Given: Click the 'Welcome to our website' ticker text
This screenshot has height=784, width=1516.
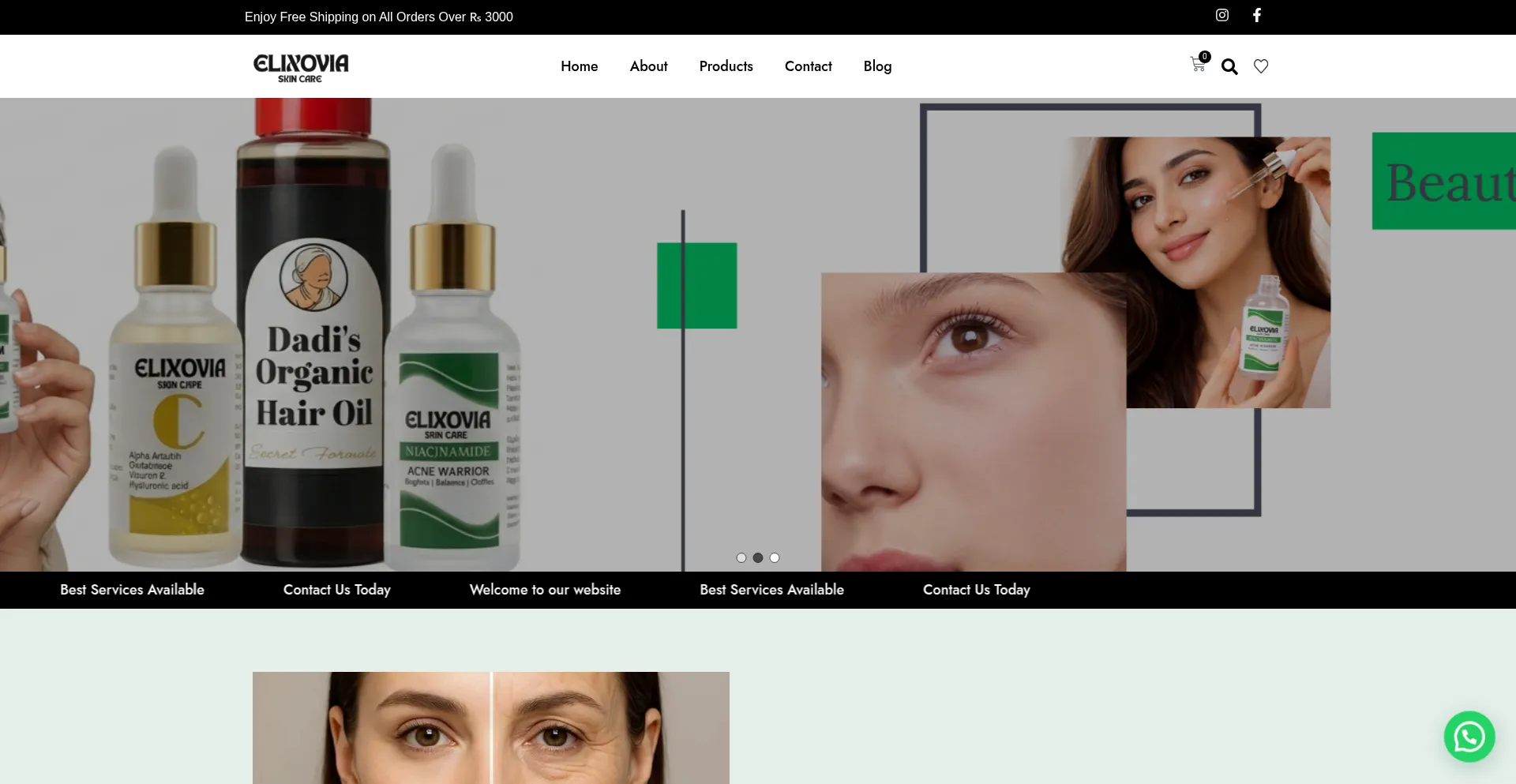Looking at the screenshot, I should point(546,590).
